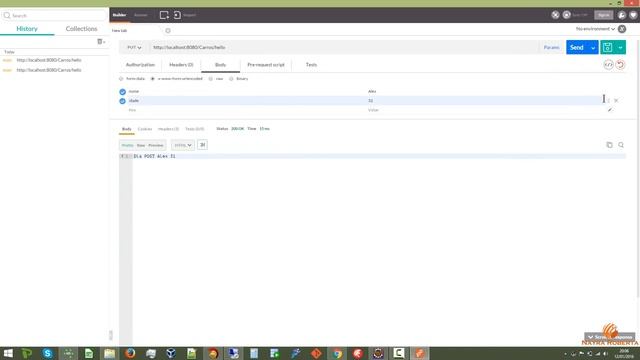The width and height of the screenshot is (640, 360).
Task: Click the new window icon in the header
Action: (164, 15)
